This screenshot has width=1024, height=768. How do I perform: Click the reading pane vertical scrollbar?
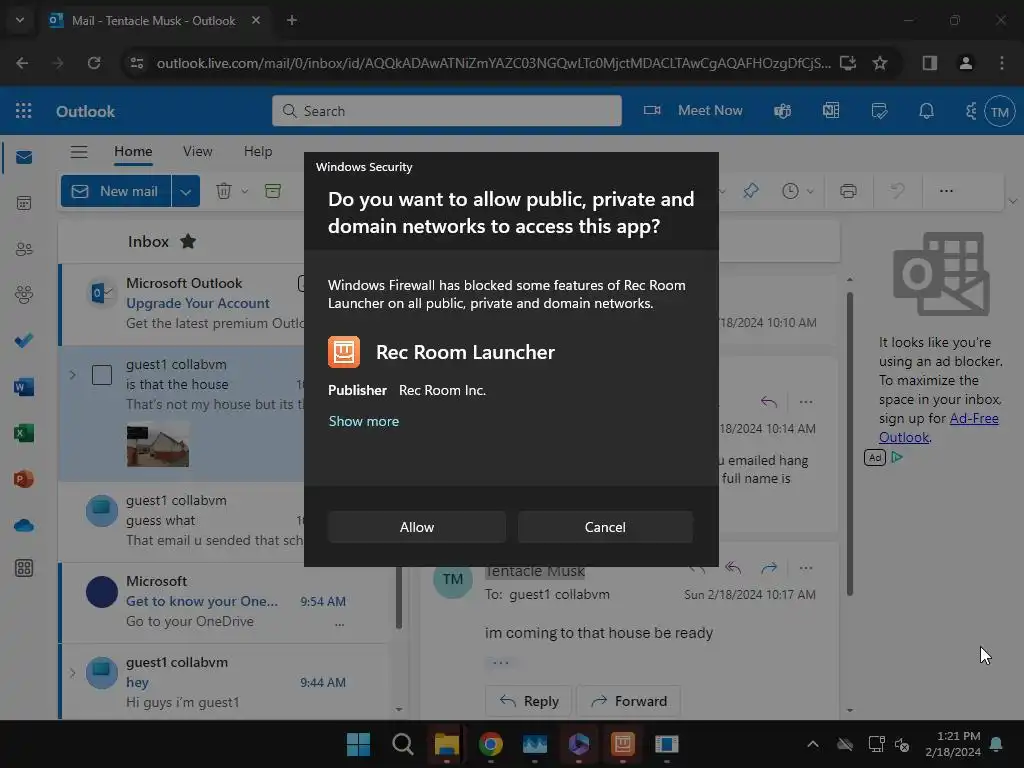pyautogui.click(x=850, y=444)
